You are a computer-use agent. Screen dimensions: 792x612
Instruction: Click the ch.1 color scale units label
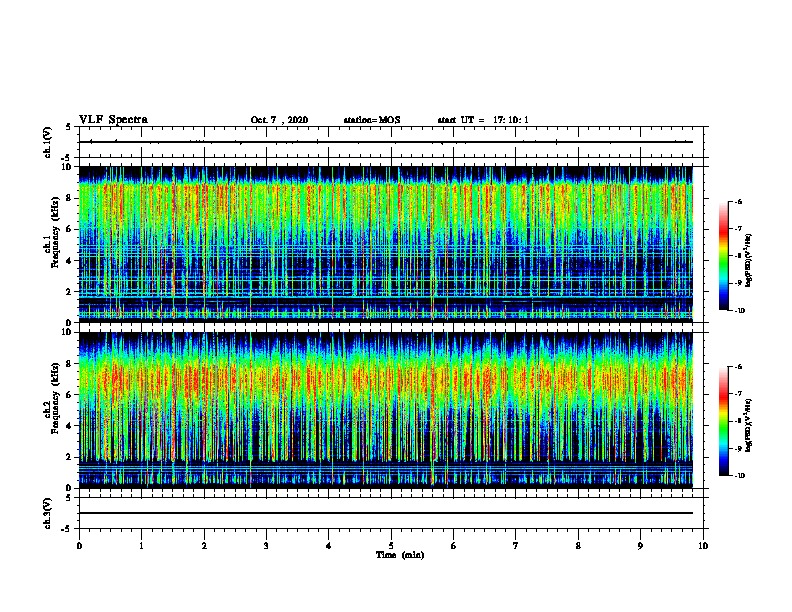(x=749, y=261)
